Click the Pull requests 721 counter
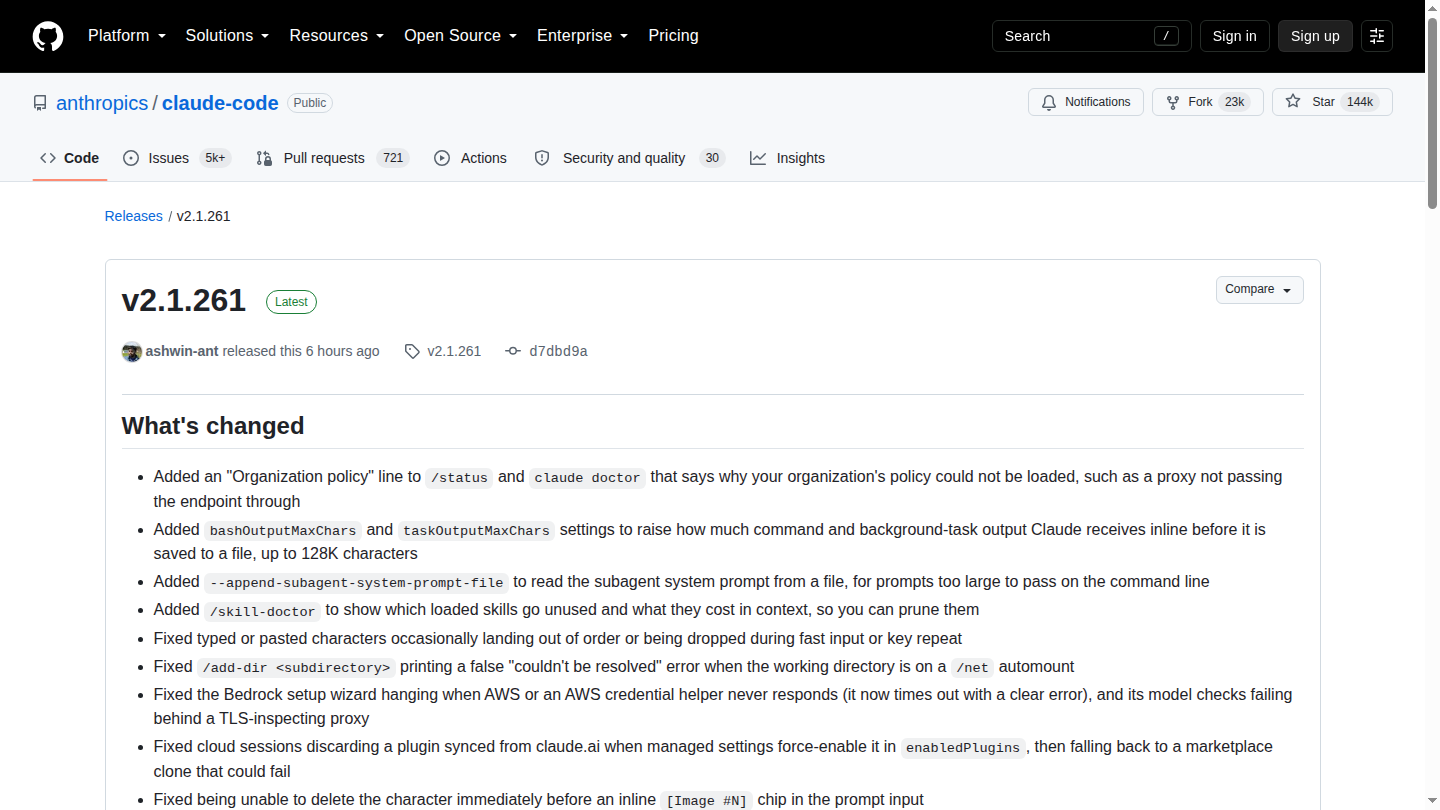The image size is (1440, 810). [x=393, y=158]
